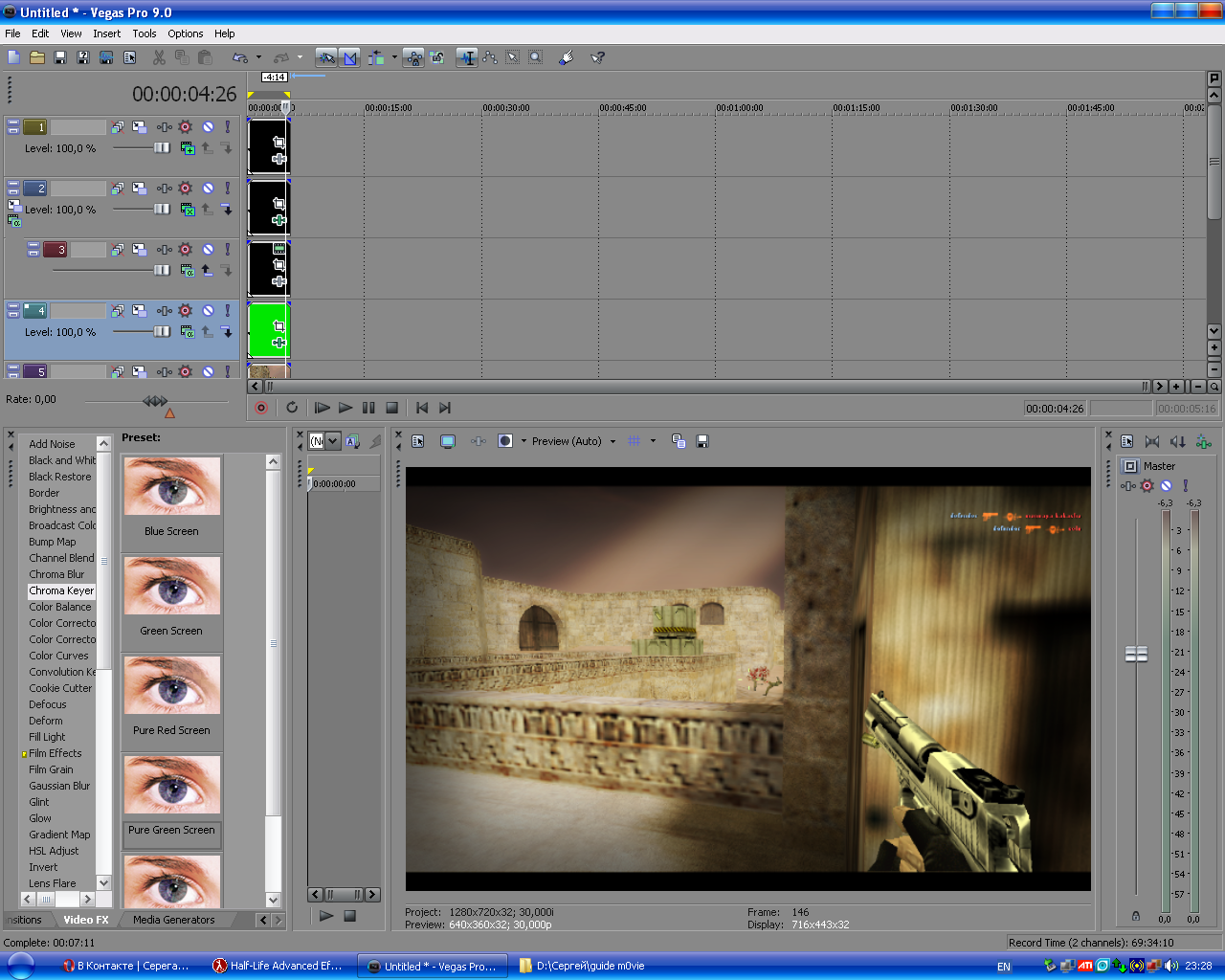Click the Undo arrow icon

point(240,57)
